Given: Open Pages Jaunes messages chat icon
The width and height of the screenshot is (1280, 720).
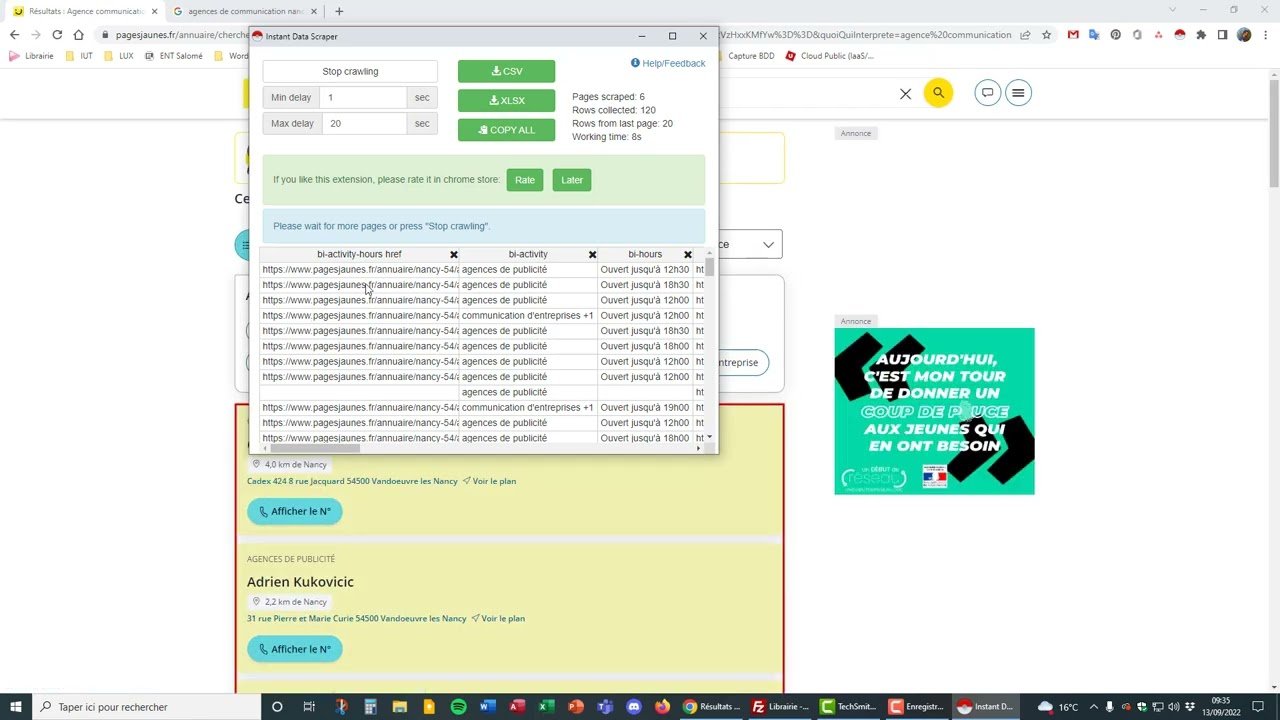Looking at the screenshot, I should [987, 93].
